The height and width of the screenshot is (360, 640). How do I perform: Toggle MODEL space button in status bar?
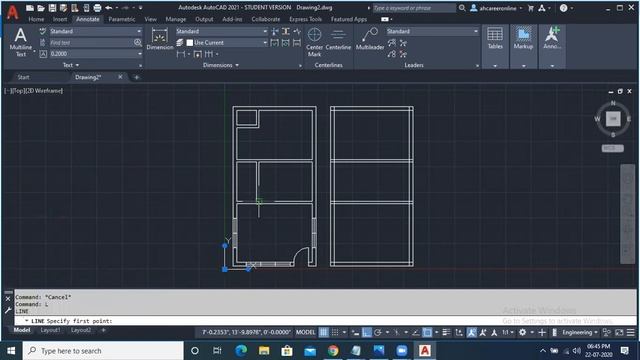pos(306,333)
